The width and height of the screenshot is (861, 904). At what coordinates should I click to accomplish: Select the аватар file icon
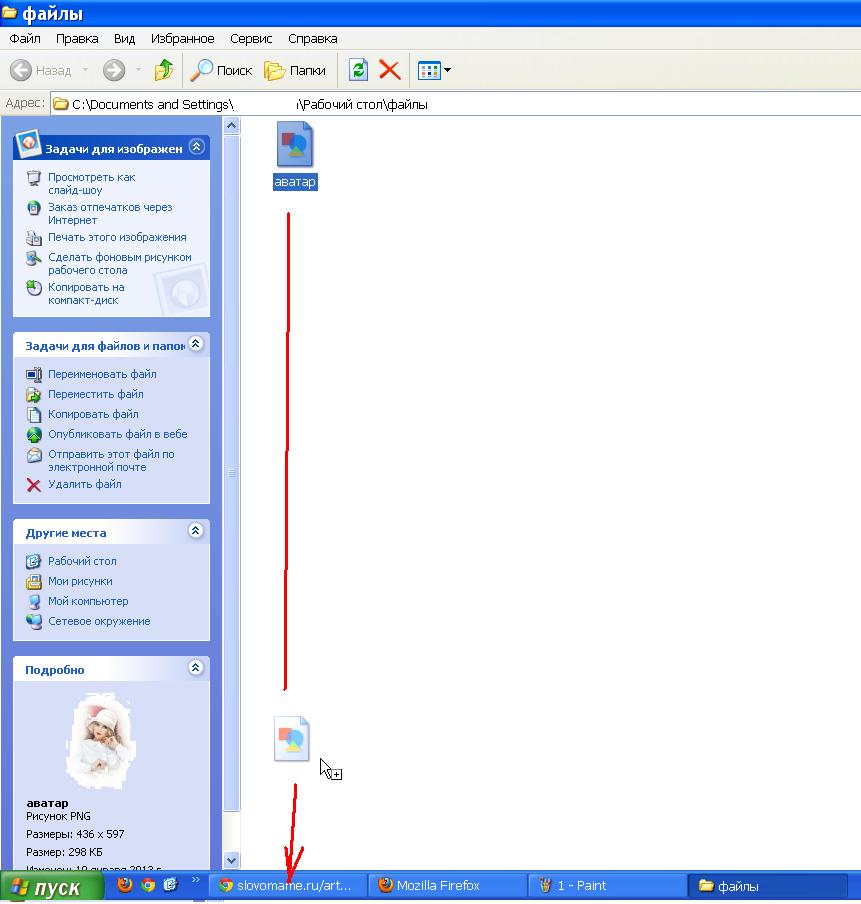point(295,144)
